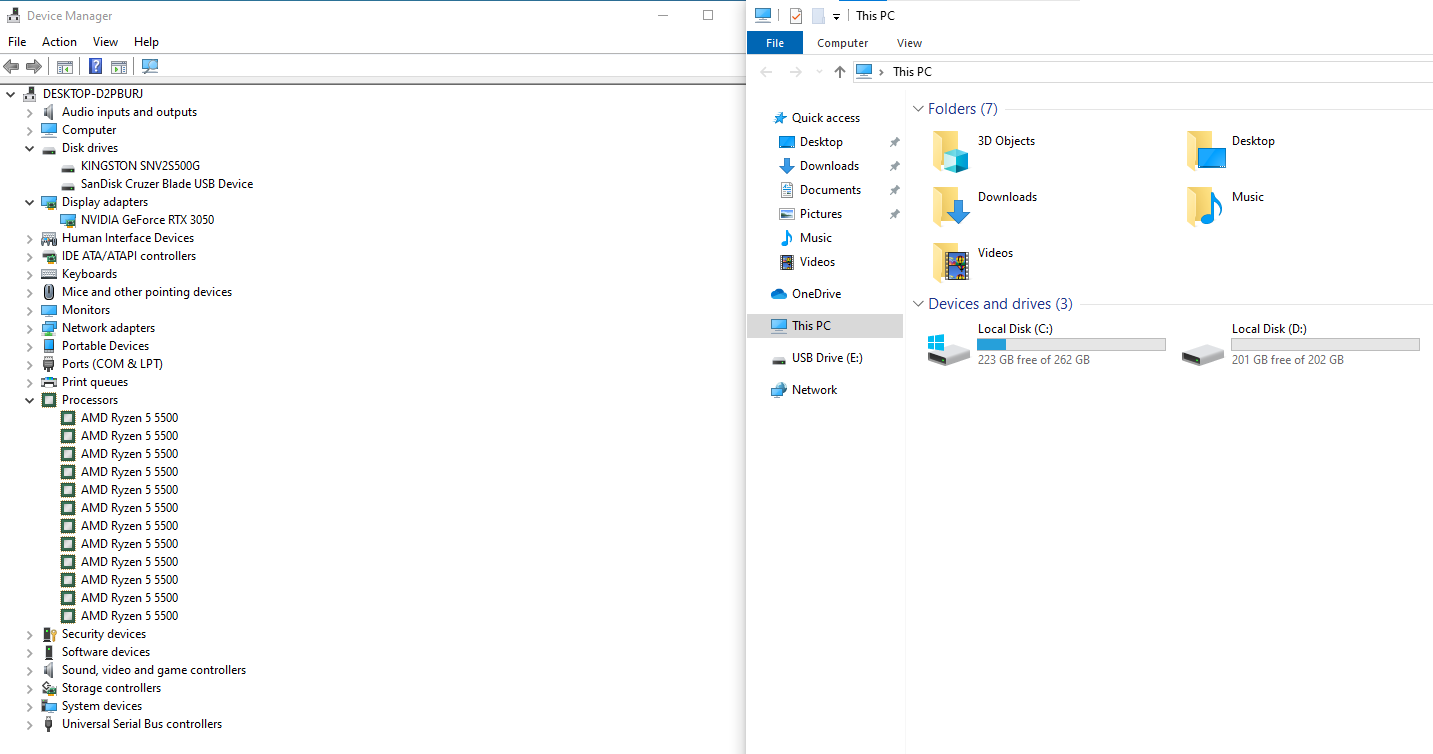Viewport: 1433px width, 754px height.
Task: Collapse the Devices and drives section
Action: coord(918,304)
